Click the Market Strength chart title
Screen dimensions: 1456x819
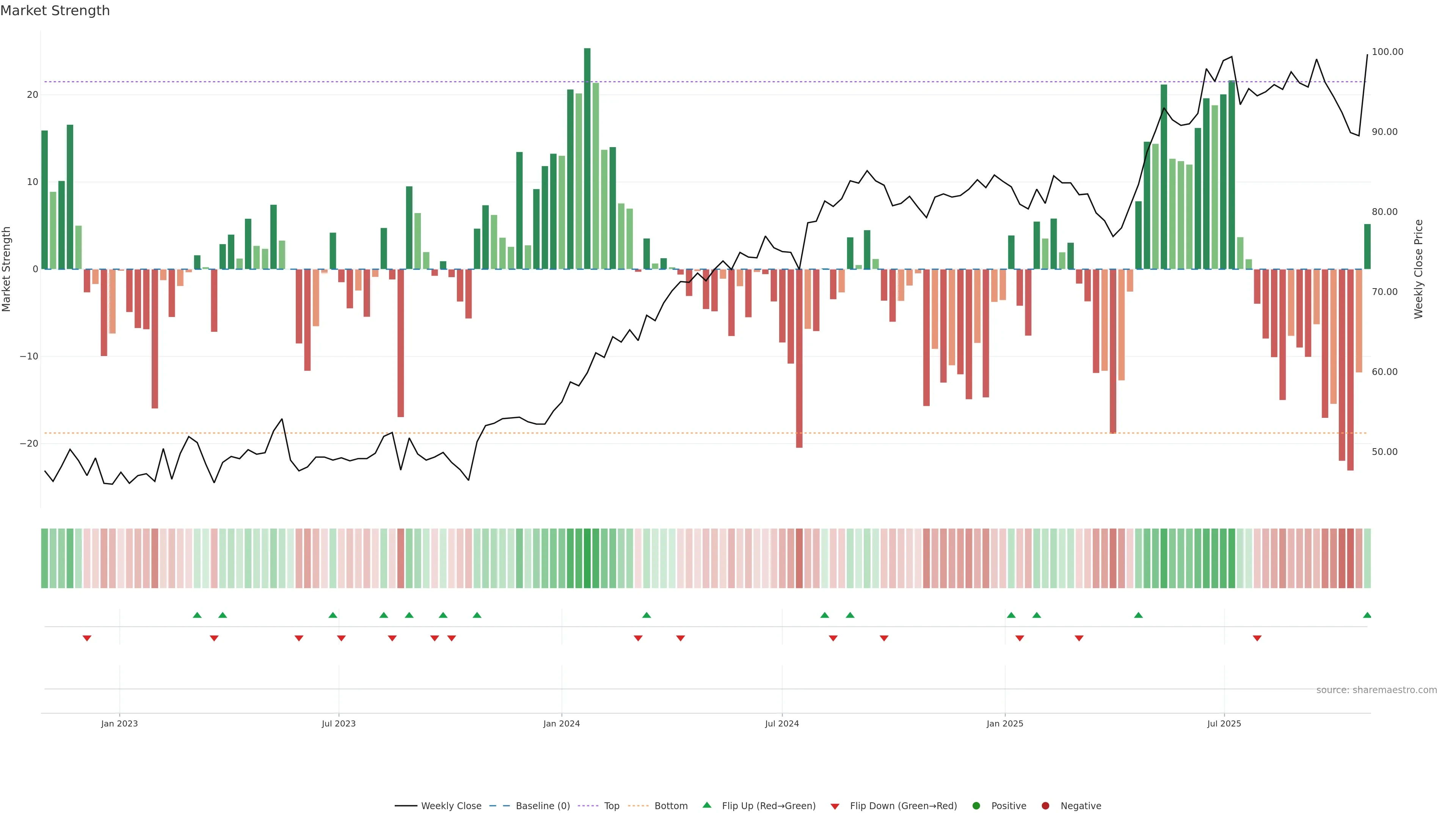(x=55, y=11)
